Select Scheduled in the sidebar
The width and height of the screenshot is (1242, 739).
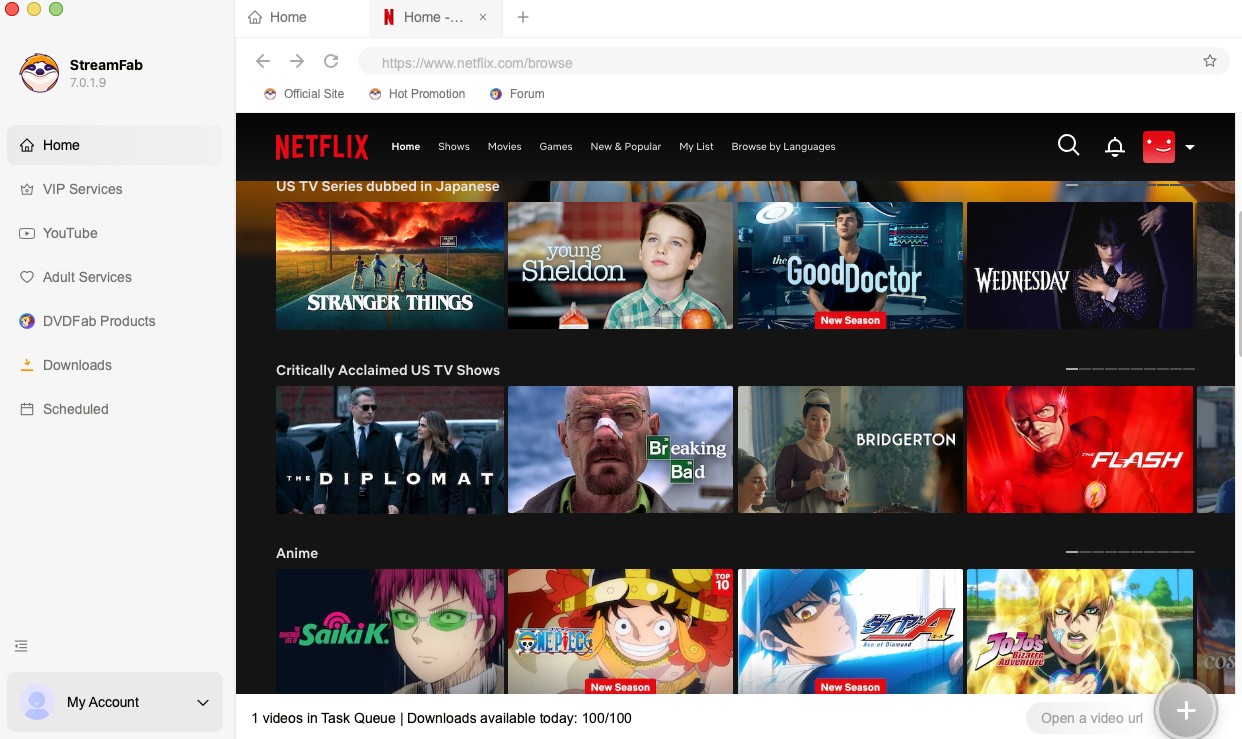115,409
